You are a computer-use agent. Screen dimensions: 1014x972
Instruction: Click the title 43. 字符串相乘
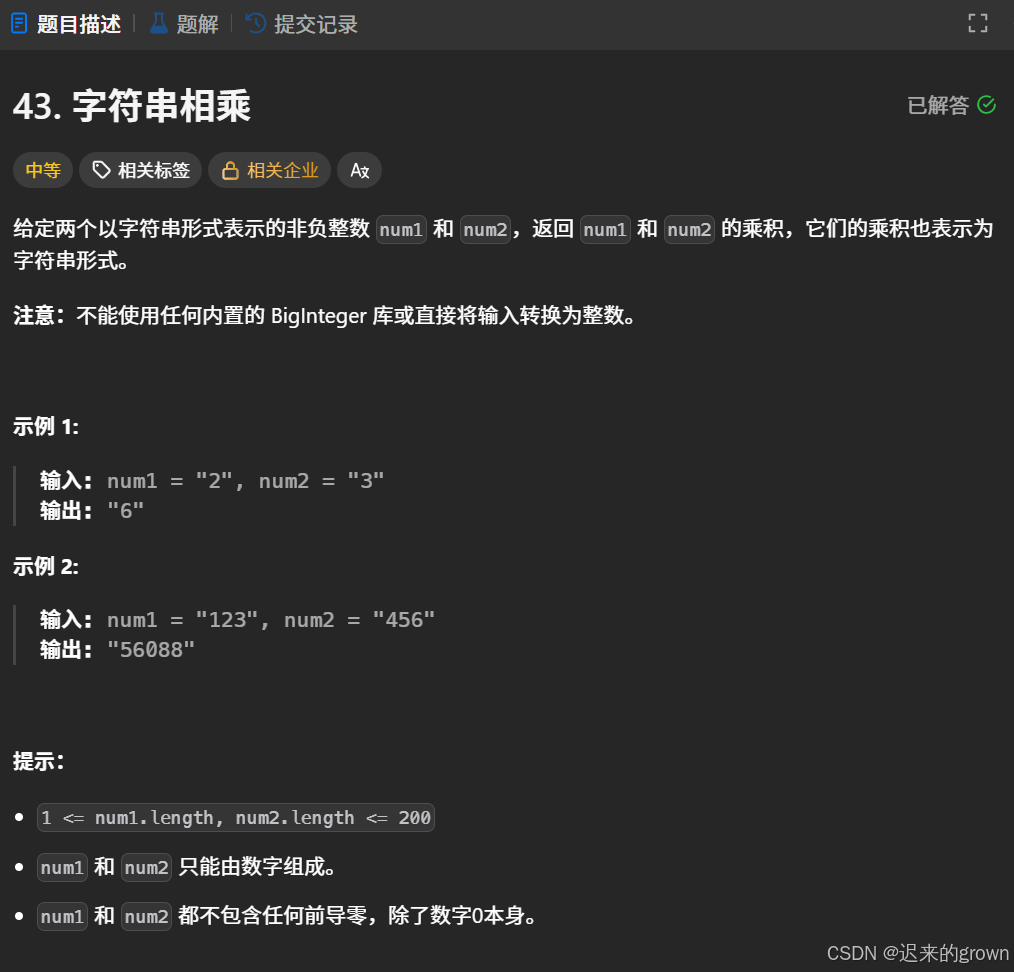coord(132,106)
